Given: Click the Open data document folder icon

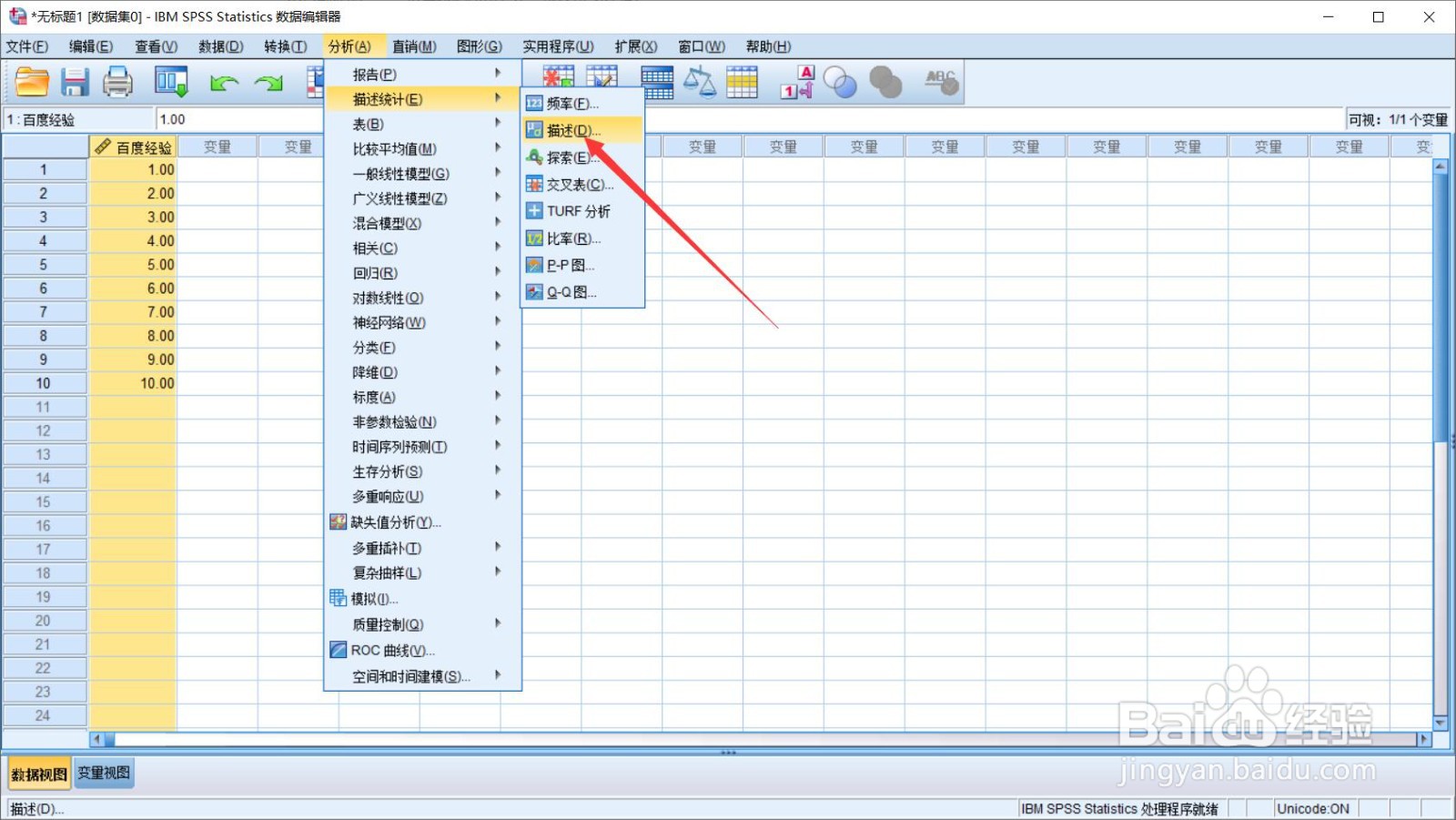Looking at the screenshot, I should (x=32, y=83).
